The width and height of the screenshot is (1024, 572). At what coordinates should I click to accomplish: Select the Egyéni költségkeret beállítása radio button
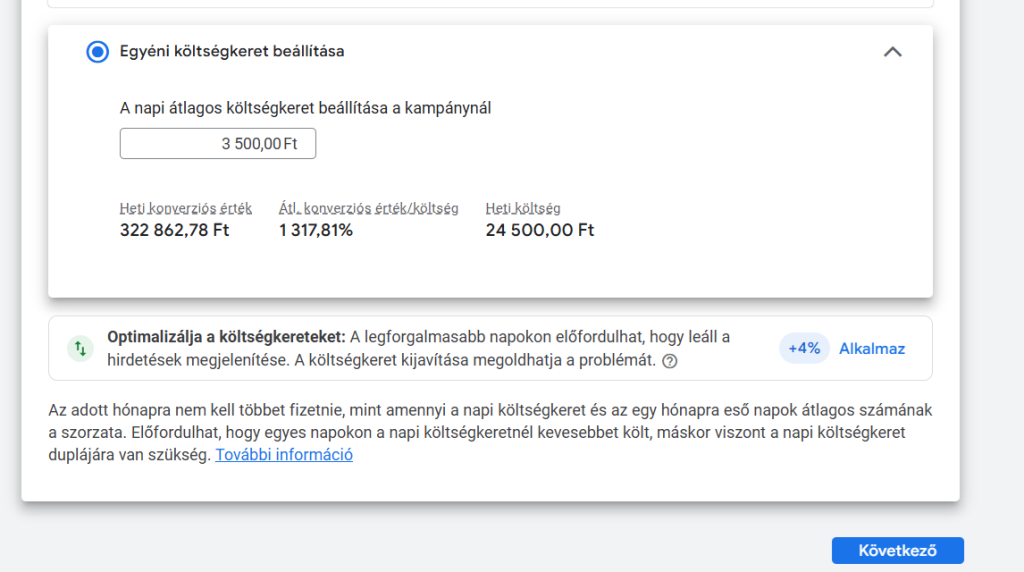click(x=97, y=52)
